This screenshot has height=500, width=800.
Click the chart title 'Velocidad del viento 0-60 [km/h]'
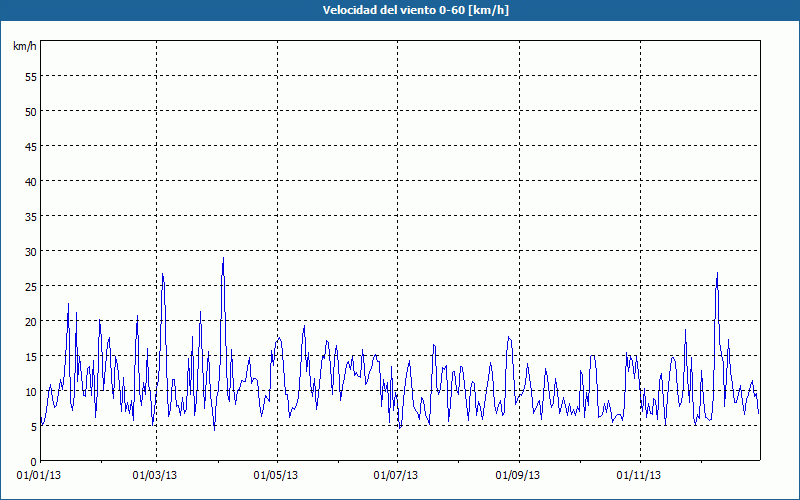pos(415,10)
